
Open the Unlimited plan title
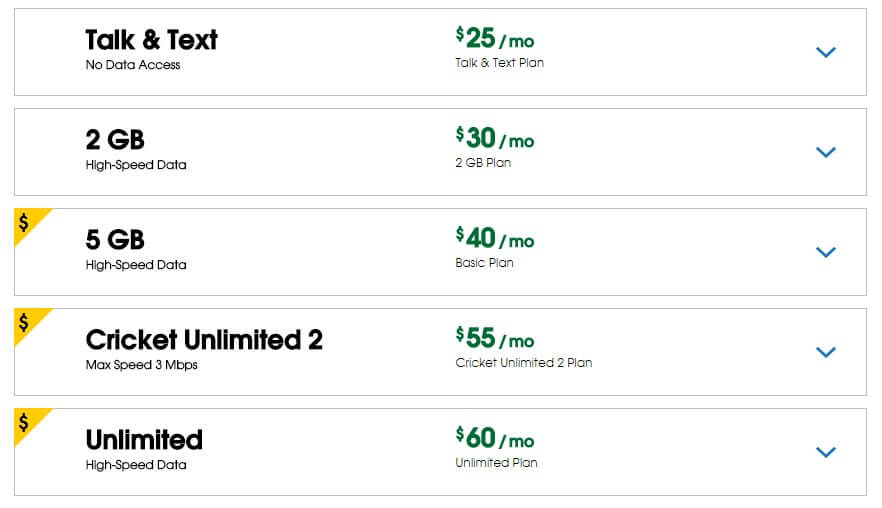pyautogui.click(x=144, y=440)
